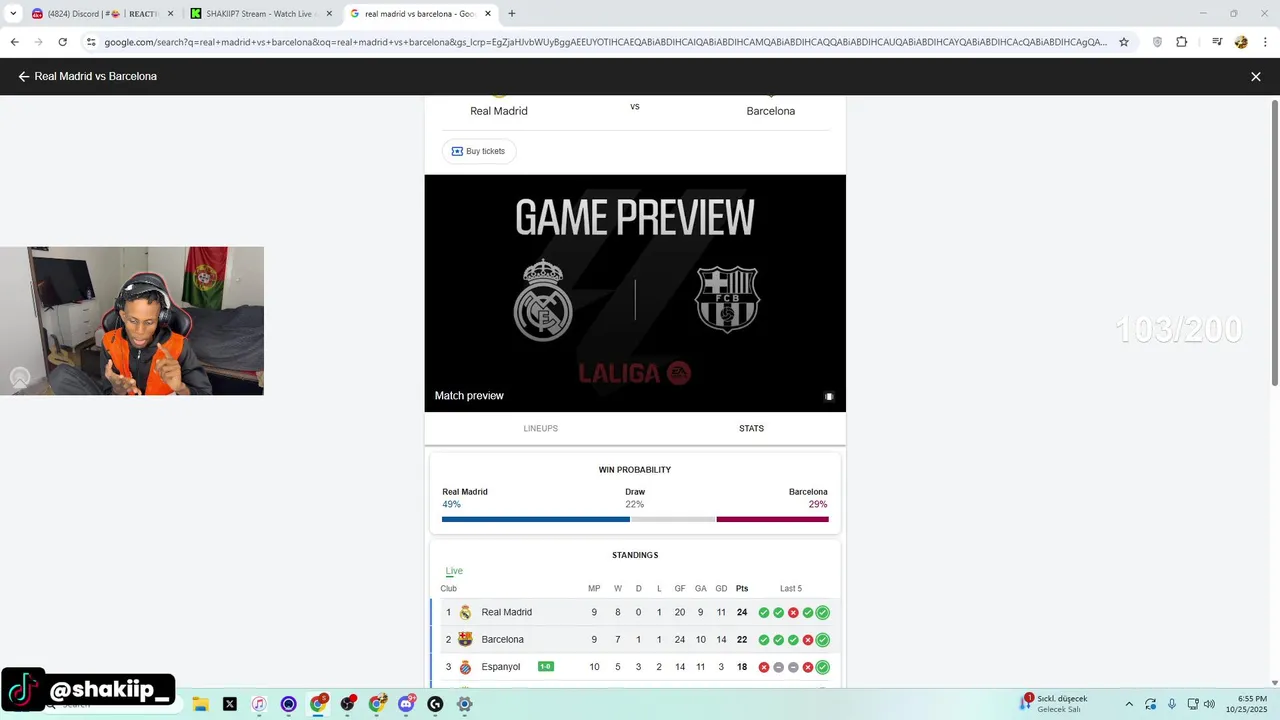1280x720 pixels.
Task: Play the Game Preview video thumbnail
Action: pos(635,293)
